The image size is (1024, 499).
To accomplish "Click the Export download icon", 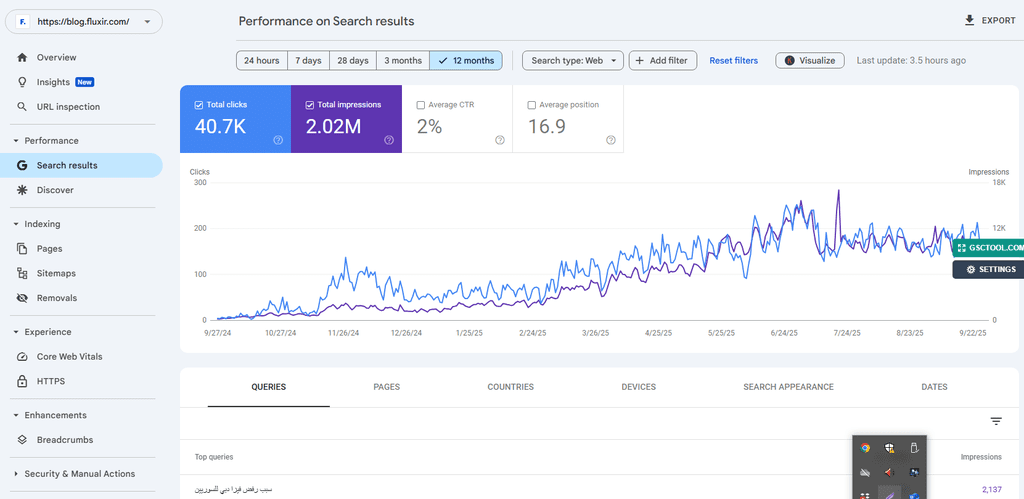I will pos(968,21).
